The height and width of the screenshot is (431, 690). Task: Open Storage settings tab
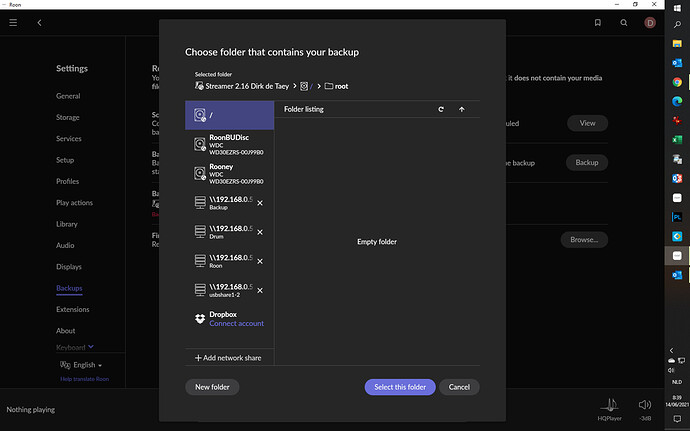pyautogui.click(x=68, y=117)
